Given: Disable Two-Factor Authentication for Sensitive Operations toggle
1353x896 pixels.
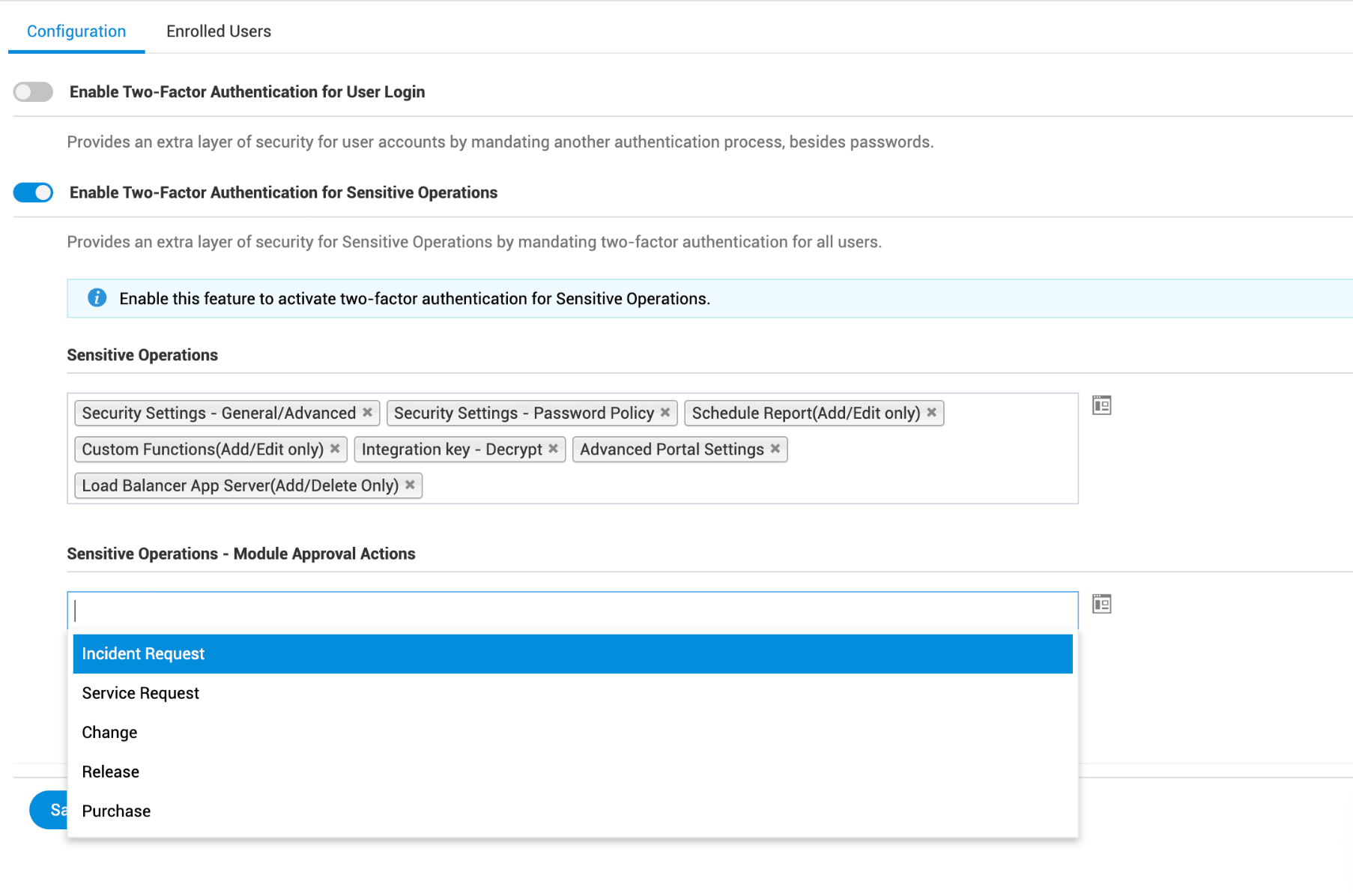Looking at the screenshot, I should tap(33, 193).
